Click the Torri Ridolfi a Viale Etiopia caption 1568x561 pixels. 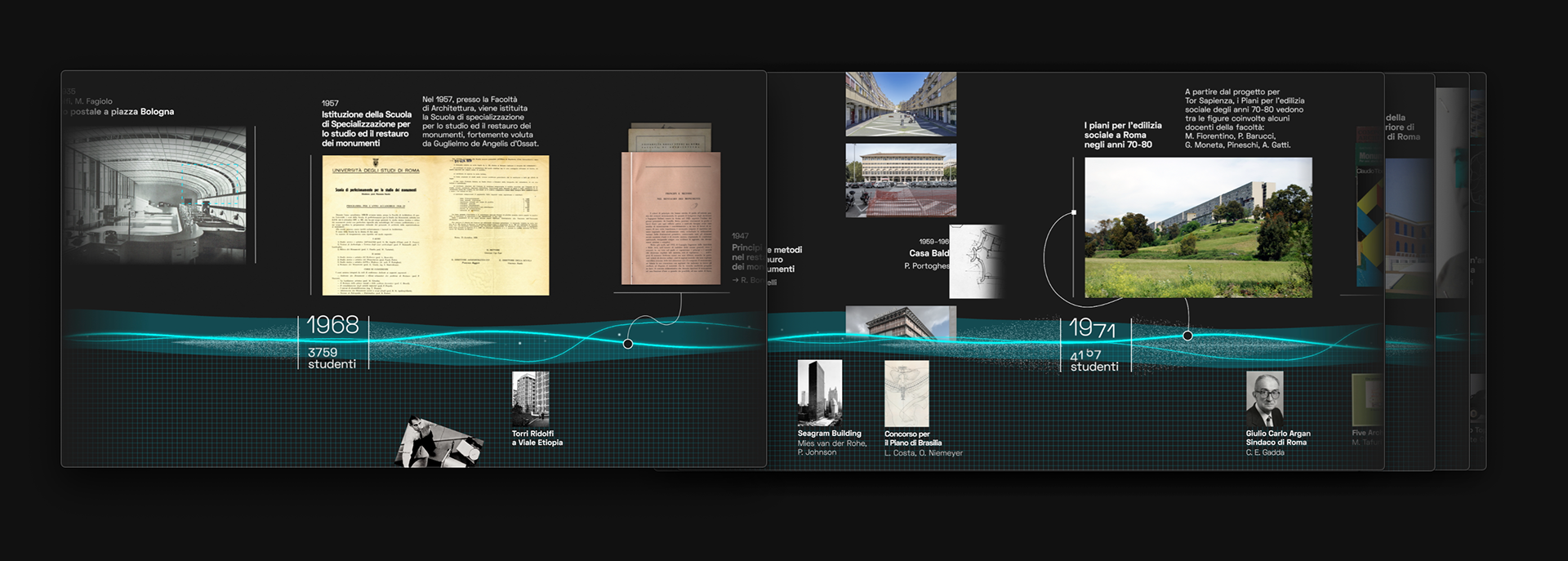click(537, 439)
